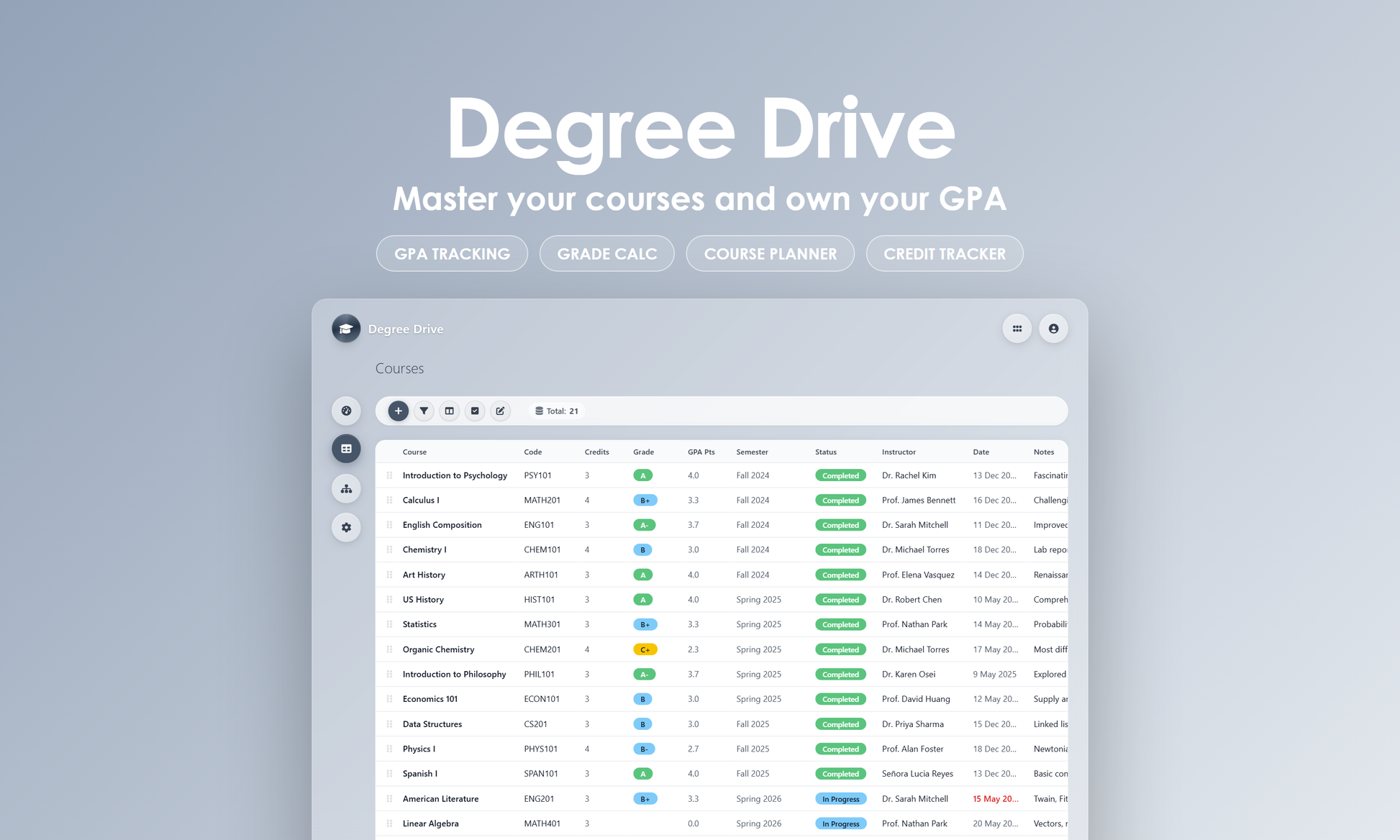The image size is (1400, 840).
Task: Click the drag handle for Introduction to Philosophy
Action: pos(389,674)
